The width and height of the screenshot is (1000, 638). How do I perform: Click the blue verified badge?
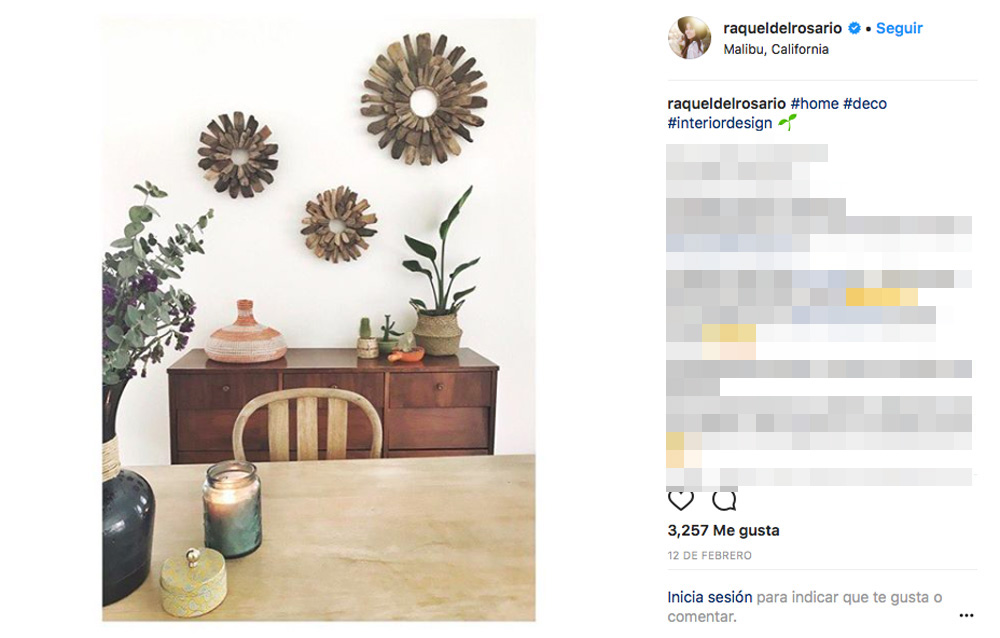click(854, 28)
